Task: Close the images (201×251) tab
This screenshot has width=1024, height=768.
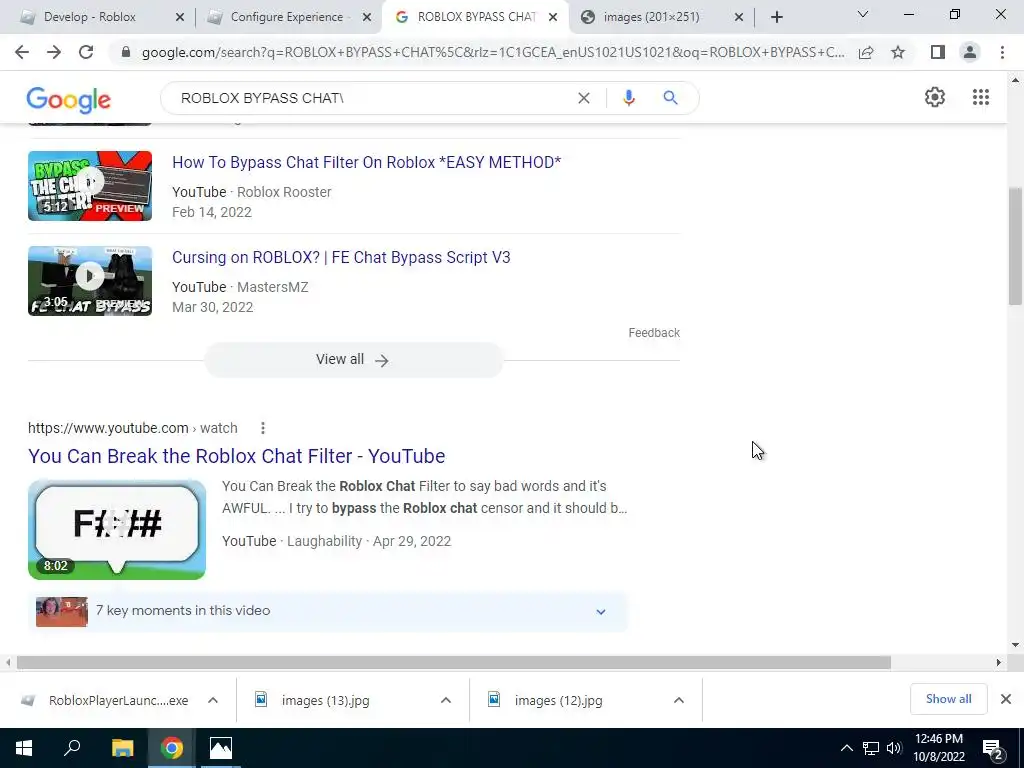Action: [739, 17]
